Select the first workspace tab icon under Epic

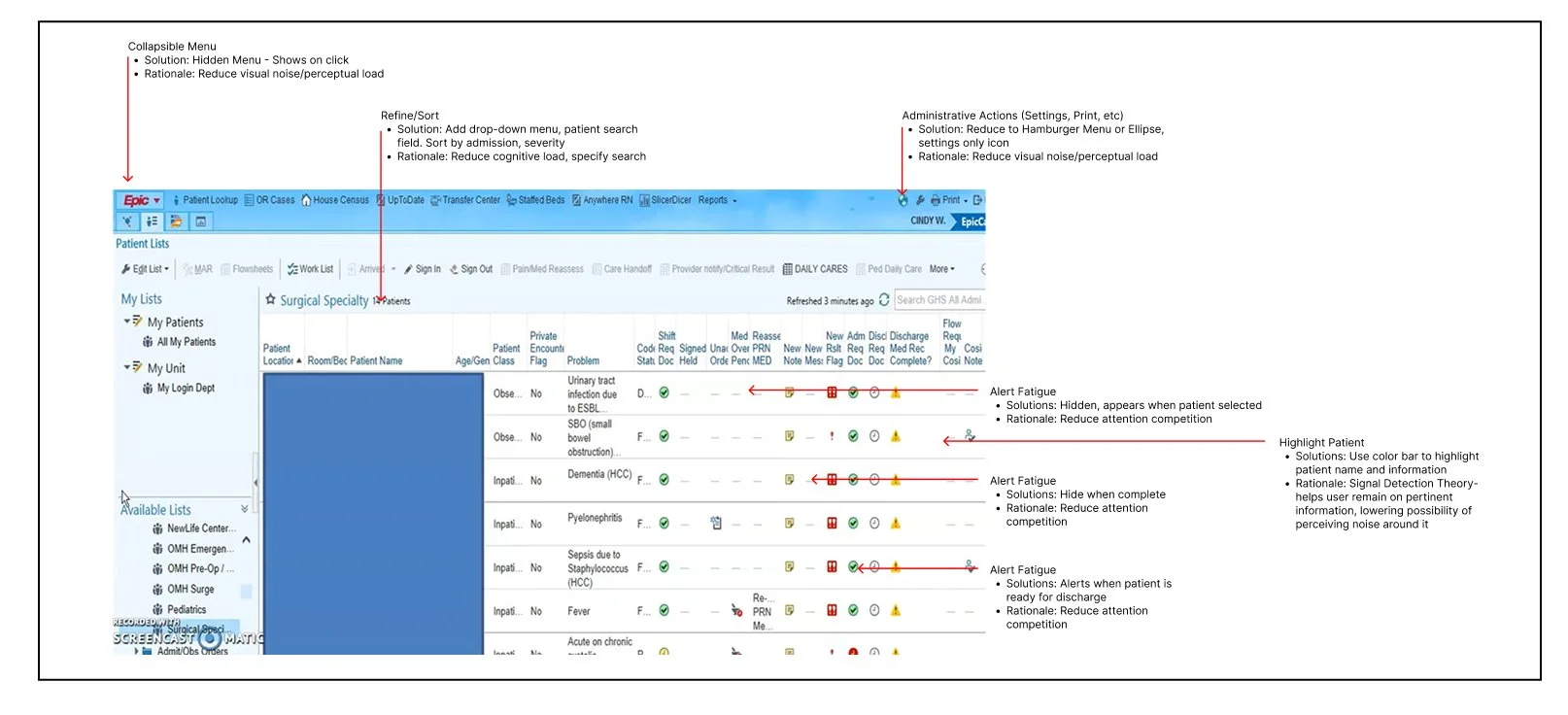click(128, 221)
